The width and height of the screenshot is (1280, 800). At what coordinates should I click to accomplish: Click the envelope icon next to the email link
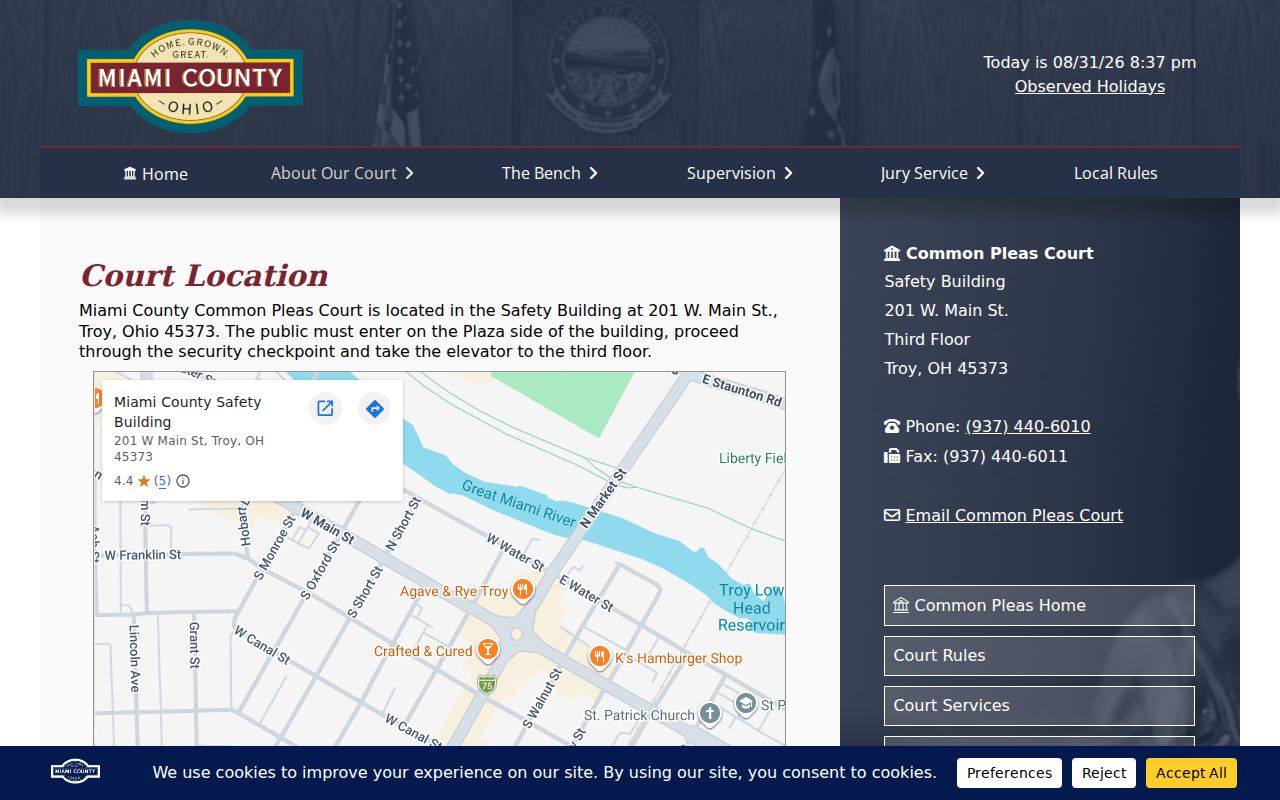[892, 515]
